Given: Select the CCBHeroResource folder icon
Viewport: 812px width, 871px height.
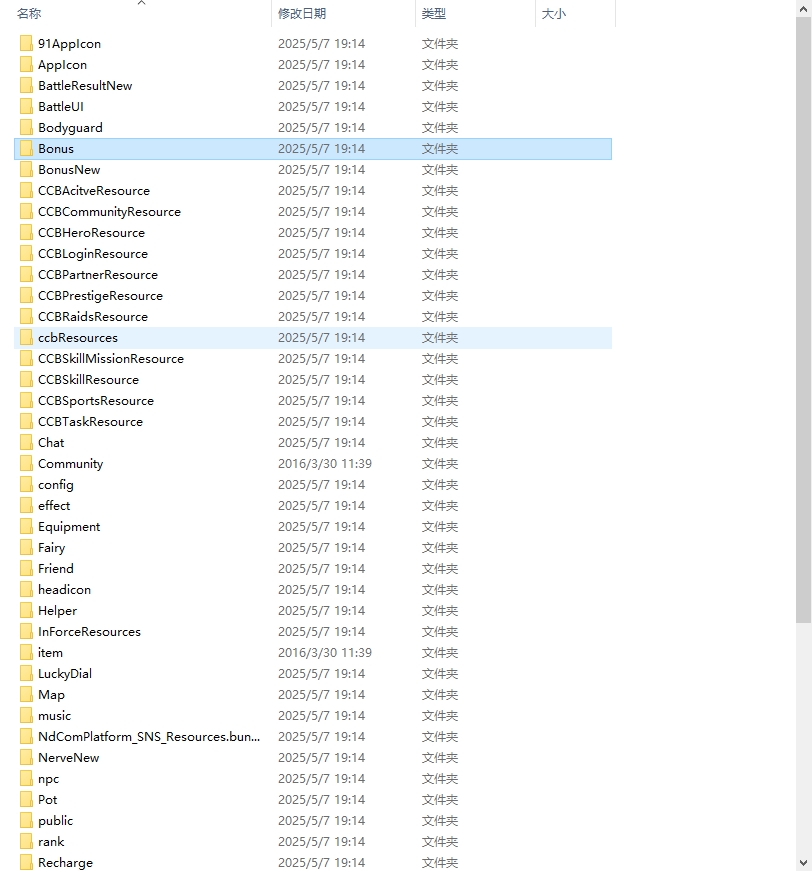Looking at the screenshot, I should click(26, 233).
